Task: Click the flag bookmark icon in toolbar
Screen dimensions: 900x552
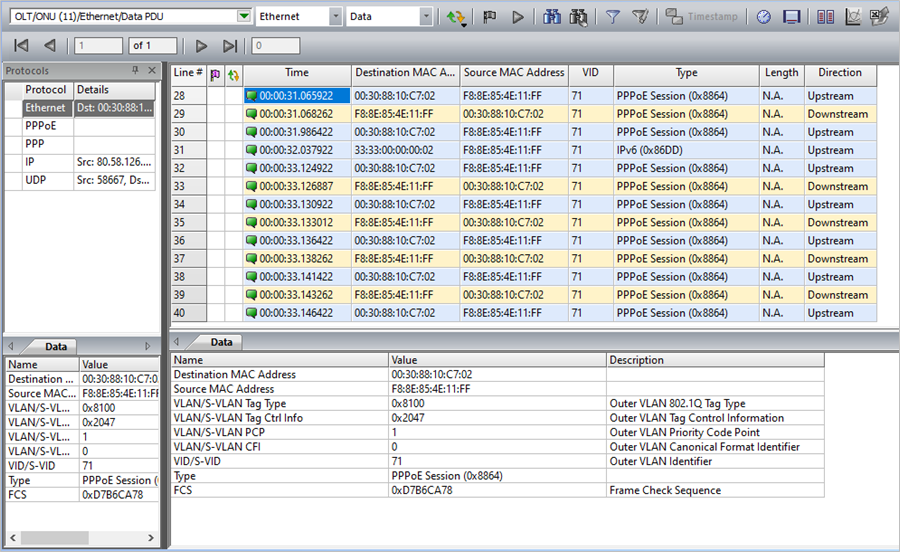Action: (x=490, y=17)
